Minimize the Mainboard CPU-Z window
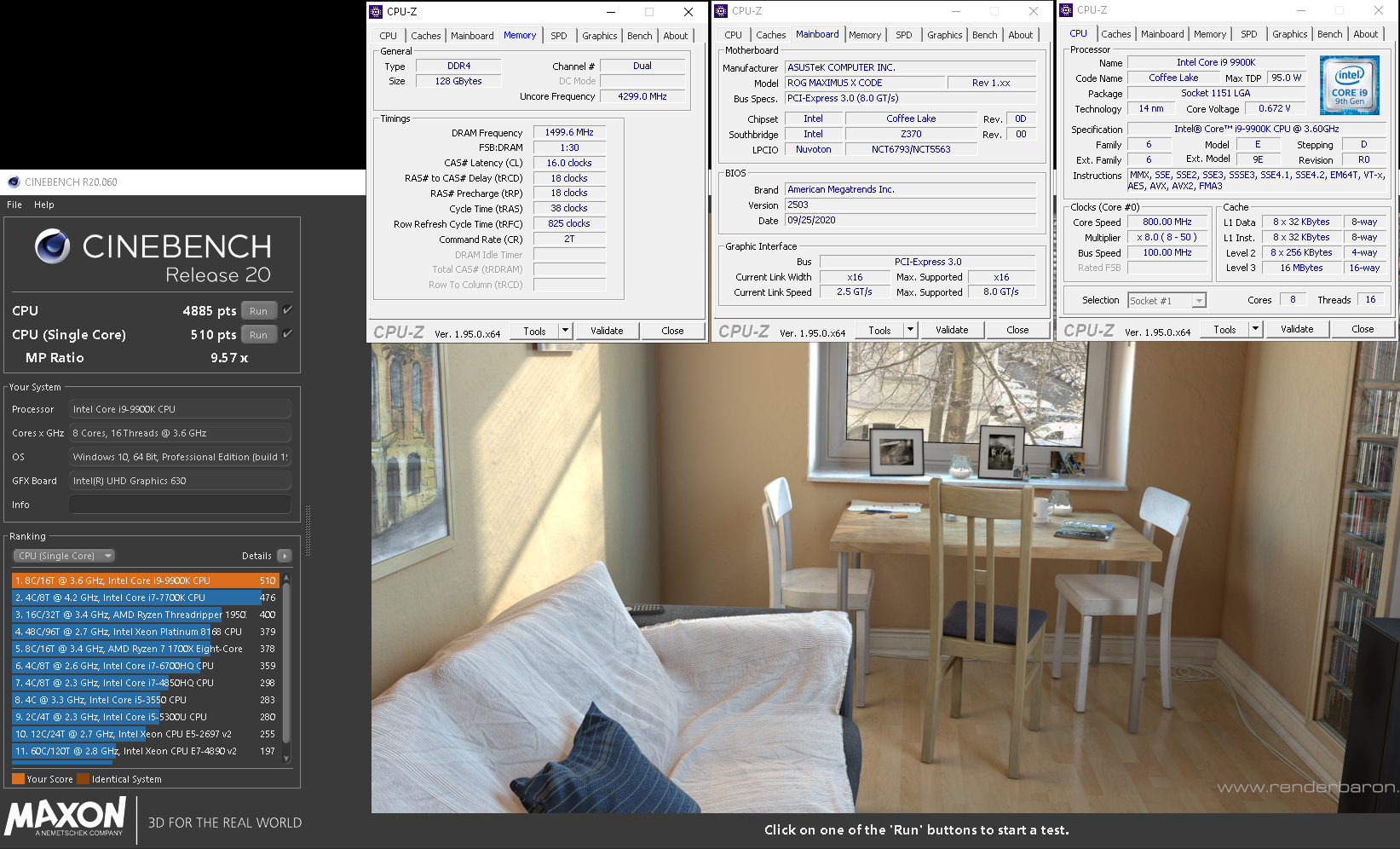The width and height of the screenshot is (1400, 849). click(956, 11)
